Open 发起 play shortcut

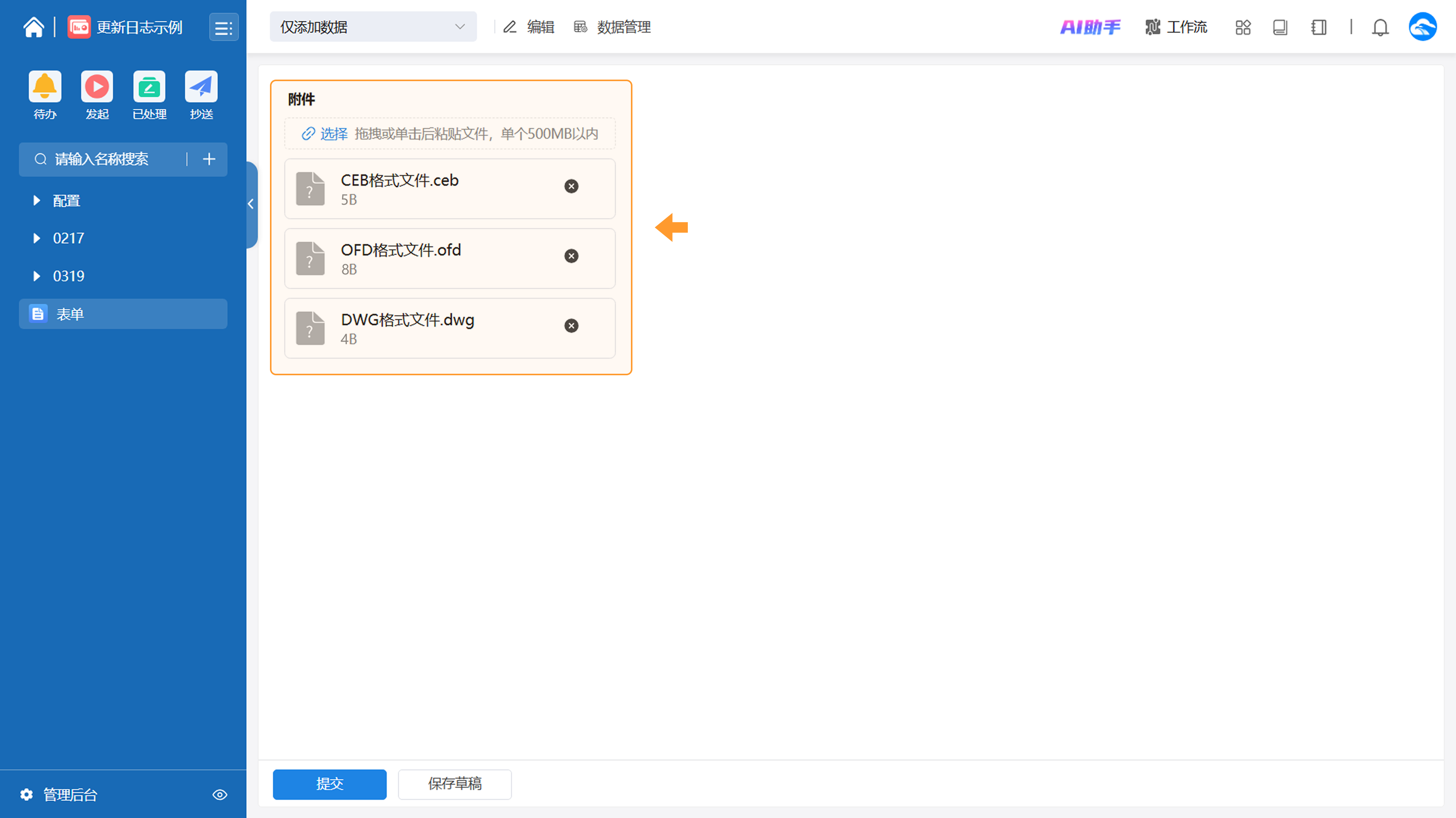(97, 87)
